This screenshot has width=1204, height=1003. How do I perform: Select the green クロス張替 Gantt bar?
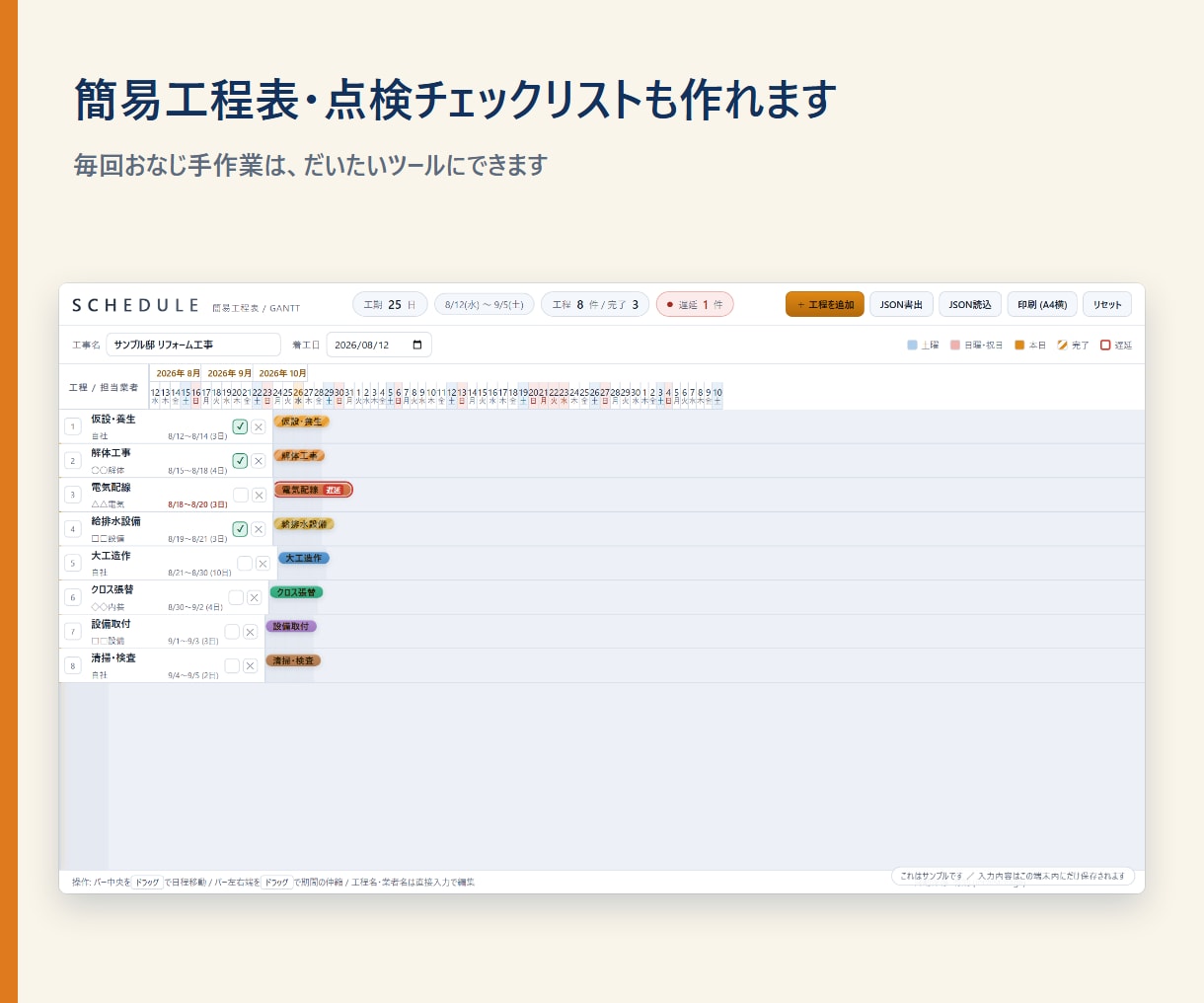coord(296,592)
